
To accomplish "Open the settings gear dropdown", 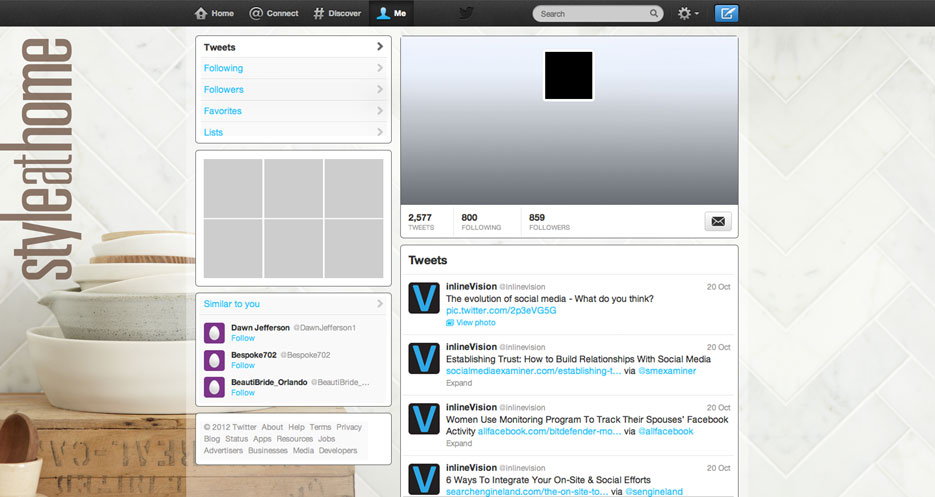I will click(x=688, y=13).
